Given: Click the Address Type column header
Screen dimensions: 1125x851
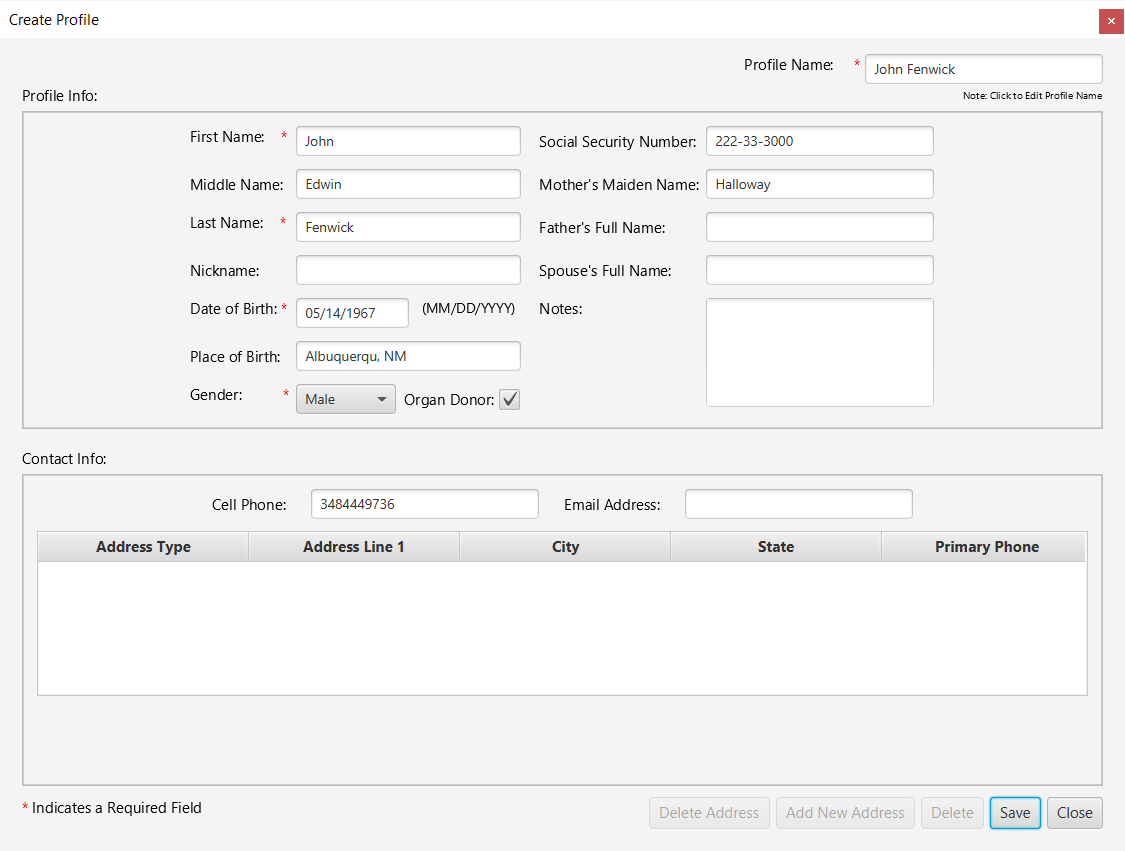Looking at the screenshot, I should [142, 546].
